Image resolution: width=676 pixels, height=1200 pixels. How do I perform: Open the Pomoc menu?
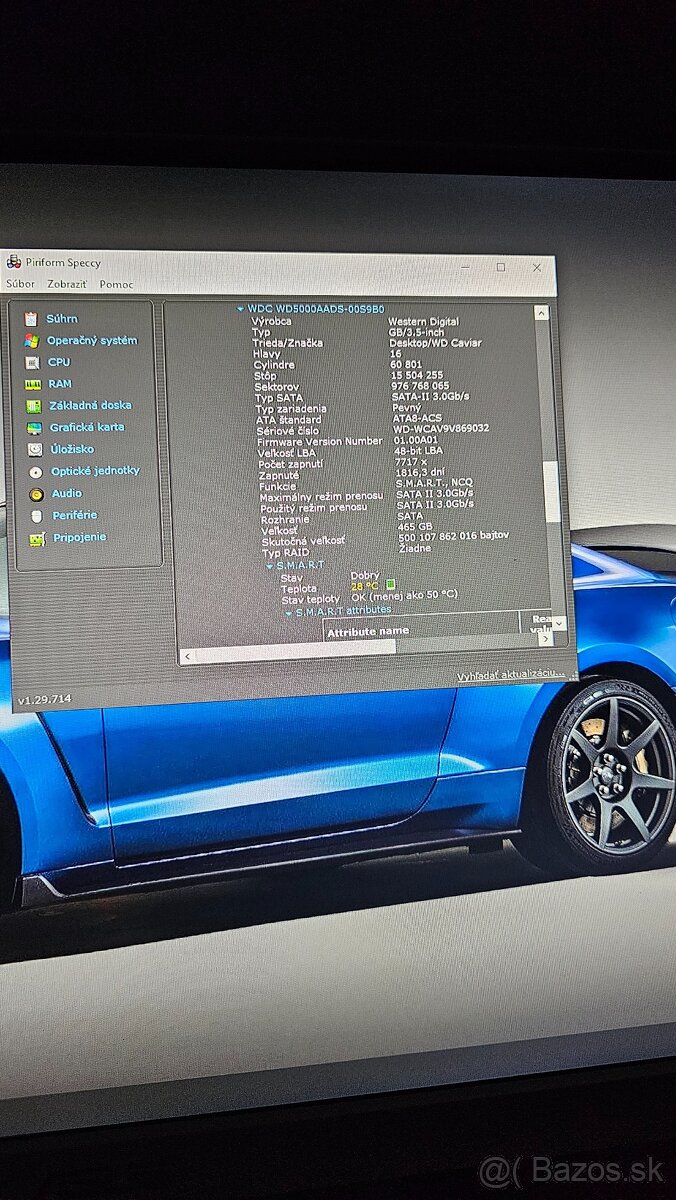coord(116,284)
